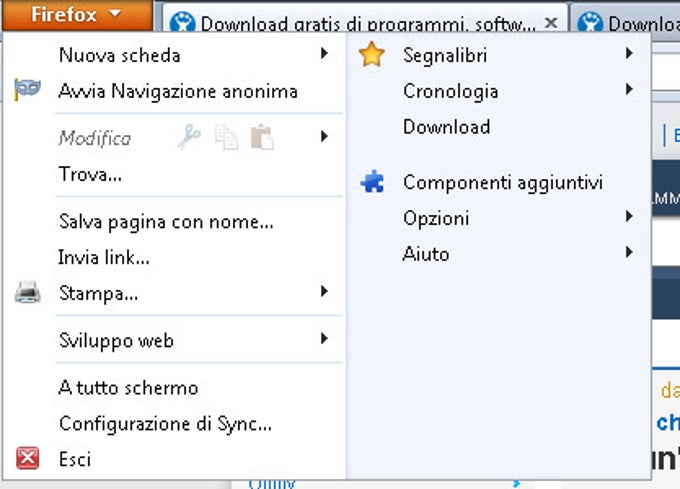
Task: Expand the Modifica submenu arrow
Action: 324,136
